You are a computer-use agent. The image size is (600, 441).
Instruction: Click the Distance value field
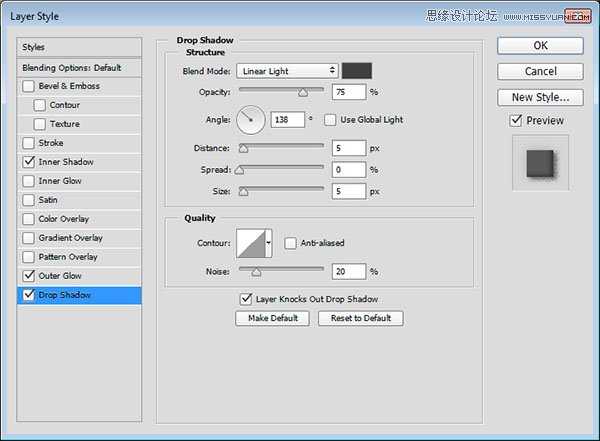click(349, 148)
